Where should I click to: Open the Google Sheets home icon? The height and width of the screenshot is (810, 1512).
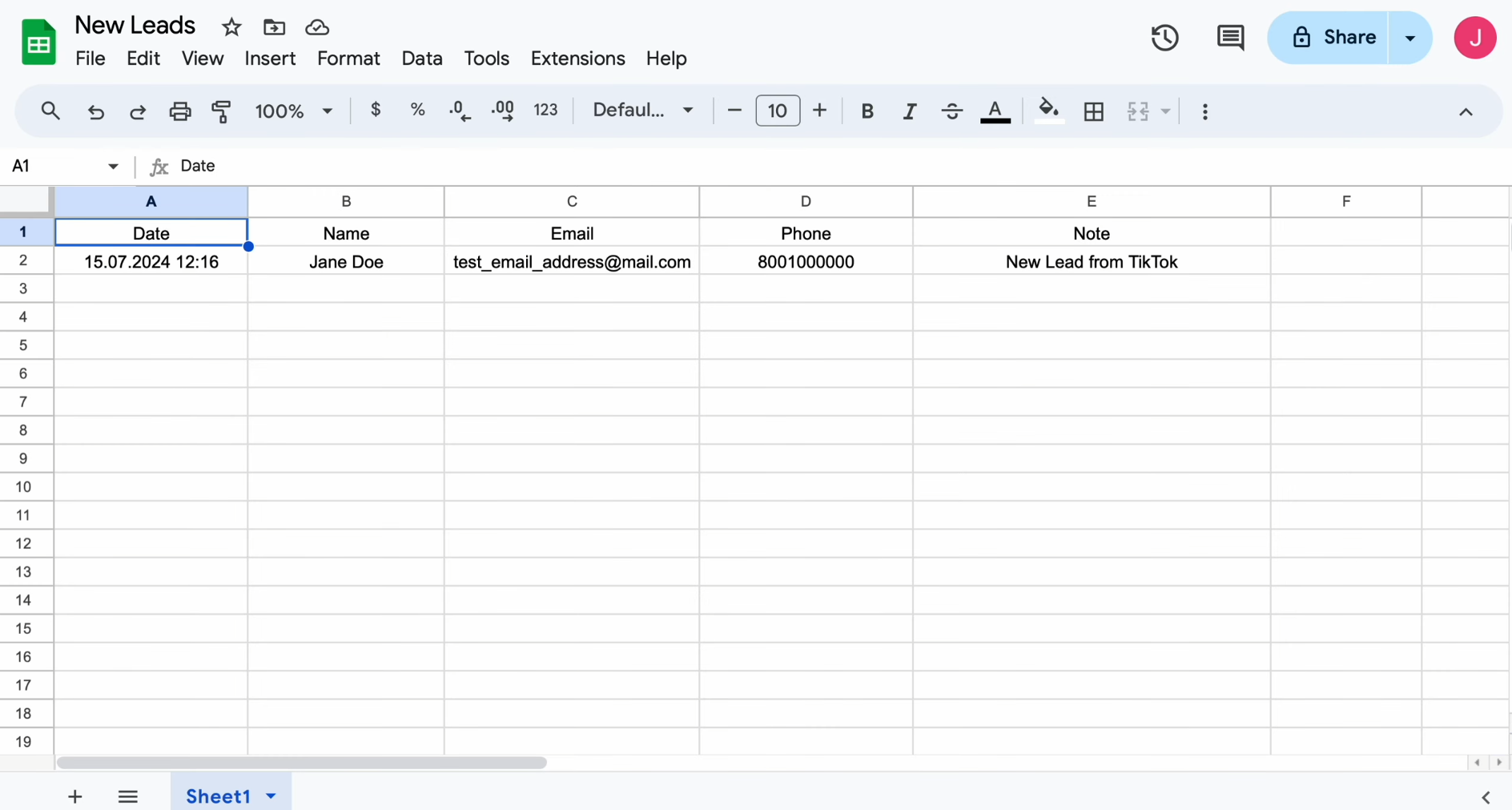pyautogui.click(x=38, y=42)
